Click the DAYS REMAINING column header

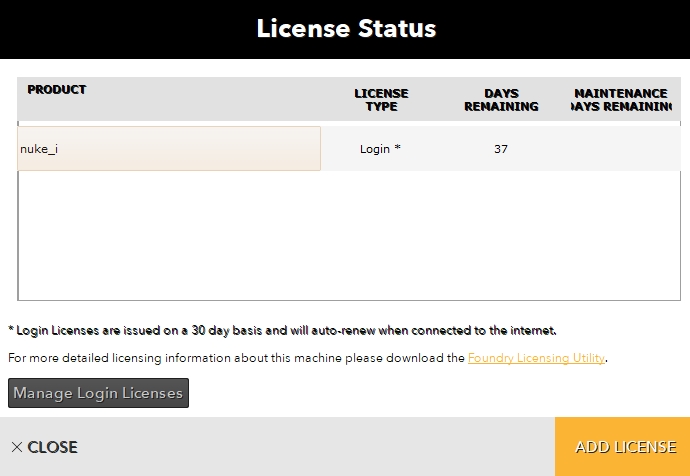coord(501,99)
